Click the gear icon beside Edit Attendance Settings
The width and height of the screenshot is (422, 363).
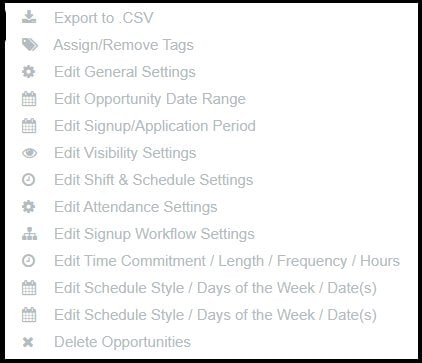point(29,207)
